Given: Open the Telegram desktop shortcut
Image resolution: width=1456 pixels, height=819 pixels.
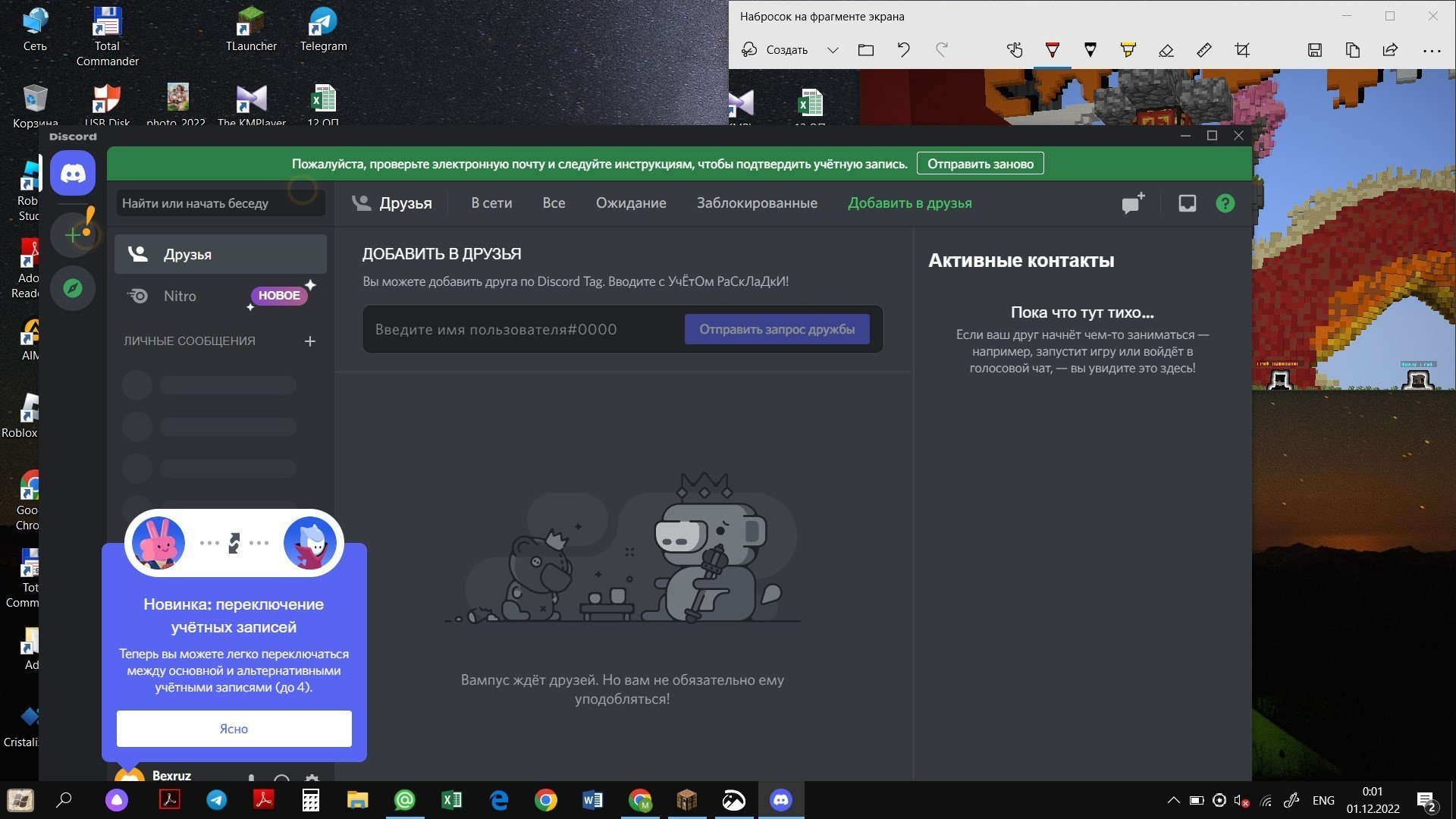Looking at the screenshot, I should [x=323, y=30].
